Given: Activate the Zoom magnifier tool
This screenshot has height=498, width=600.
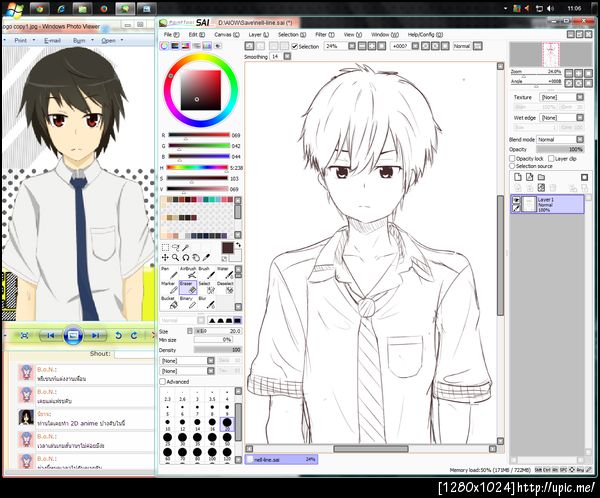Looking at the screenshot, I should [176, 258].
